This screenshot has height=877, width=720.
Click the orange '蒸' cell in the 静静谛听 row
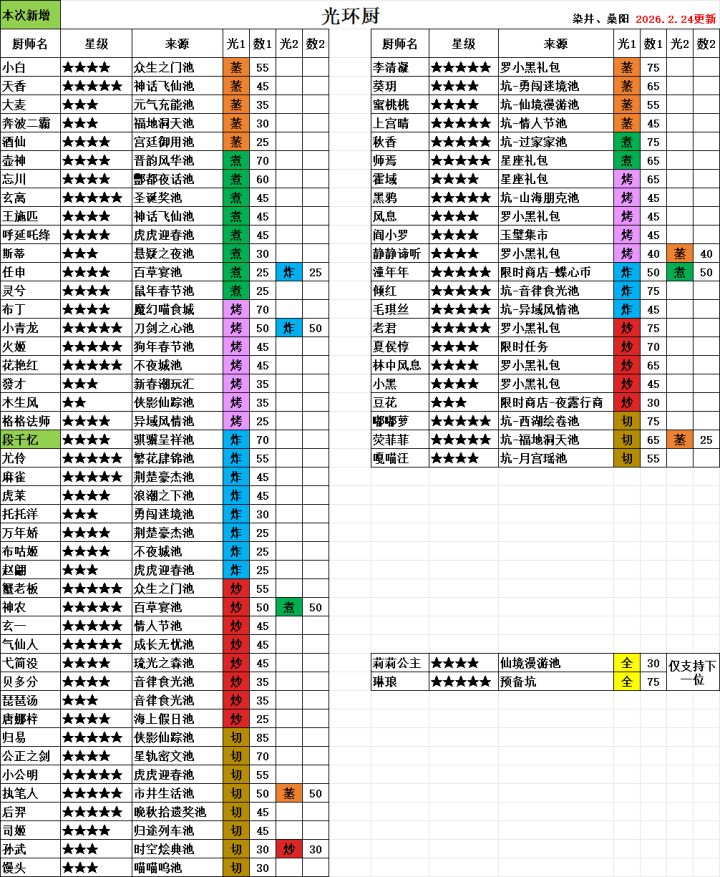680,253
